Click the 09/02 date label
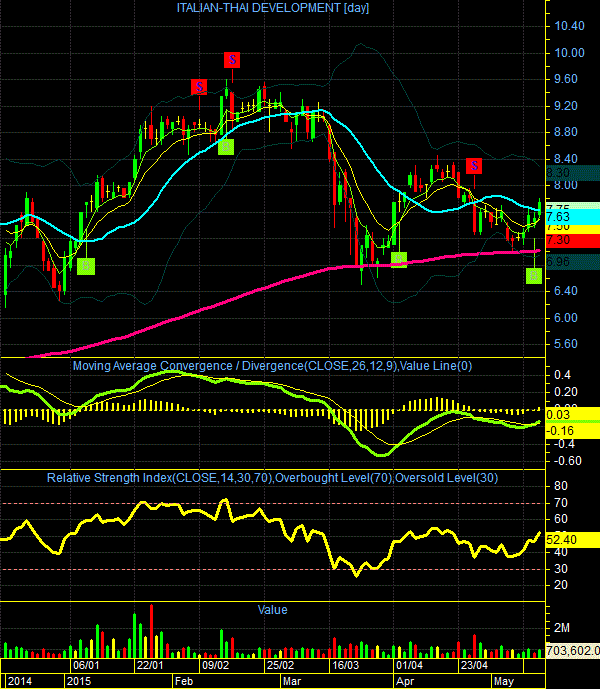This screenshot has height=689, width=600. [x=216, y=665]
